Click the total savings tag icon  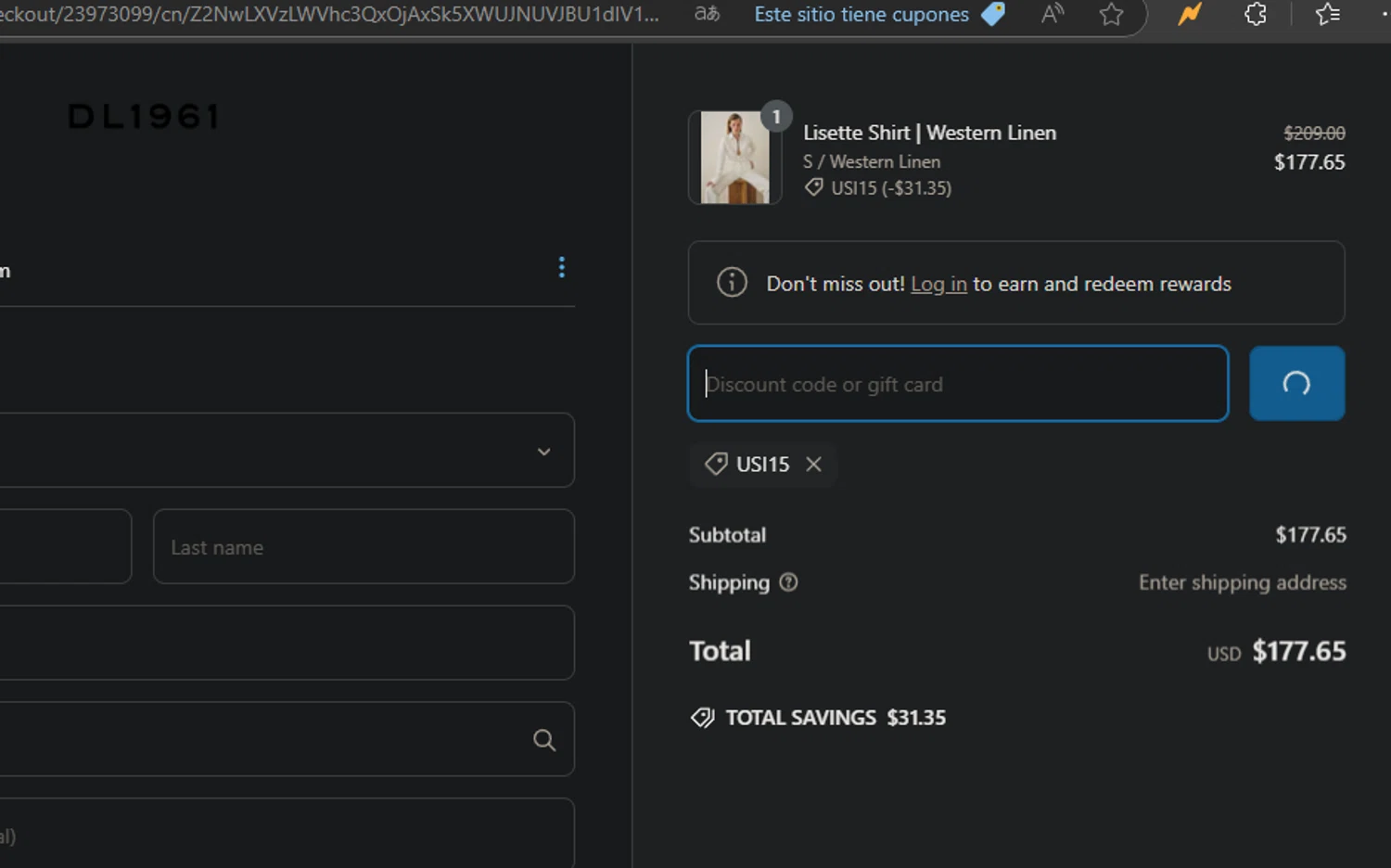pos(703,718)
